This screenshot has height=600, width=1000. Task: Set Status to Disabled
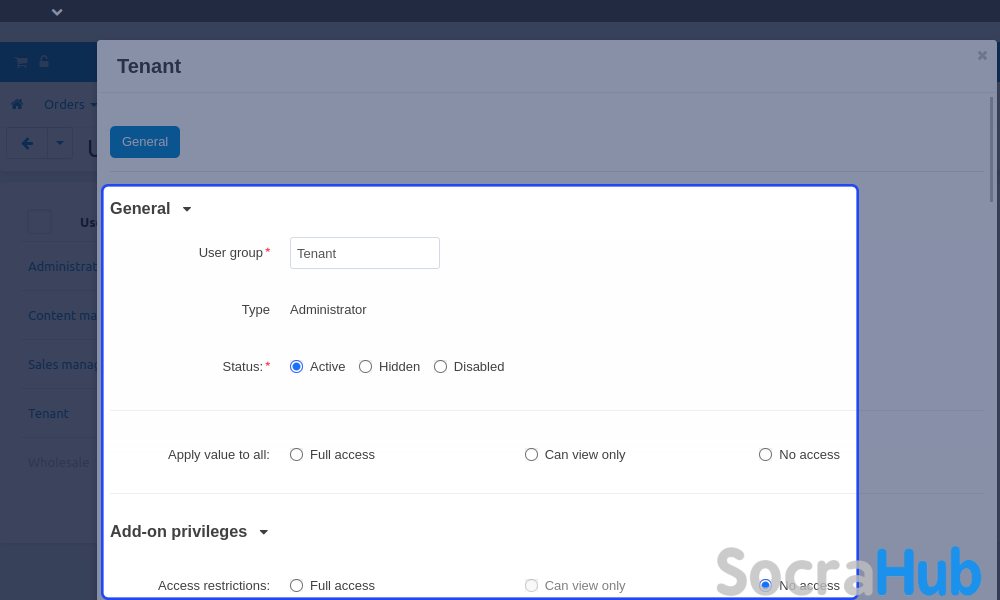(x=441, y=367)
